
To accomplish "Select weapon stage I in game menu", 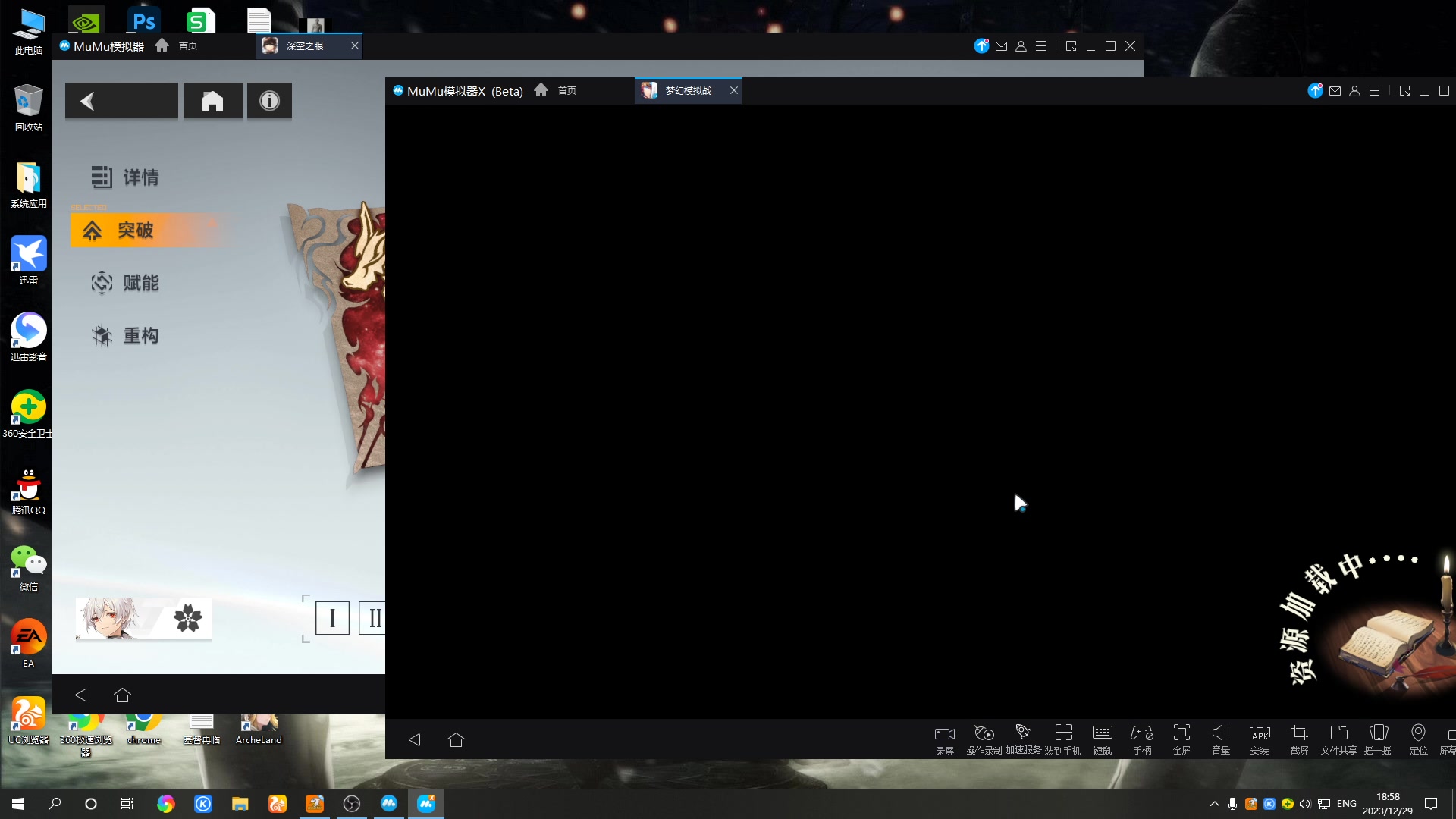I will [332, 617].
